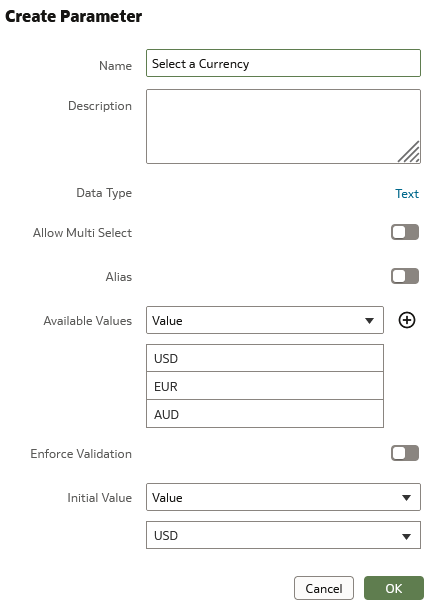434x613 pixels.
Task: Open the USD initial value dropdown
Action: (x=283, y=535)
